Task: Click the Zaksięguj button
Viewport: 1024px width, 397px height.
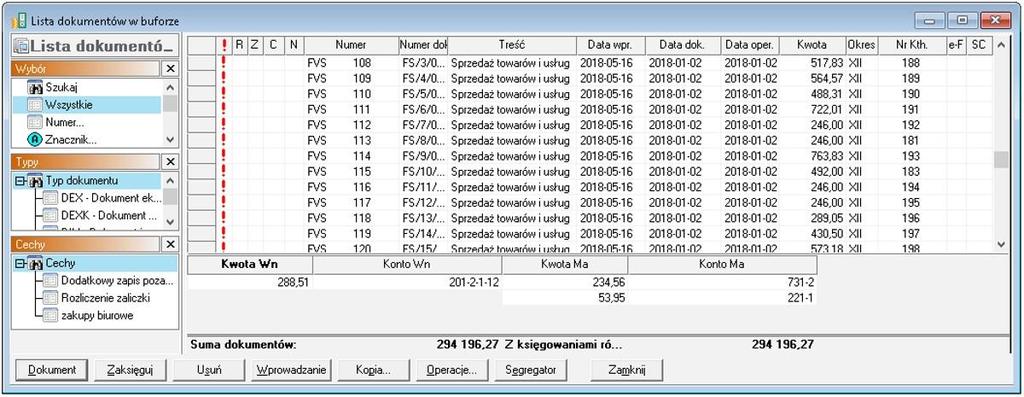Action: pyautogui.click(x=130, y=370)
